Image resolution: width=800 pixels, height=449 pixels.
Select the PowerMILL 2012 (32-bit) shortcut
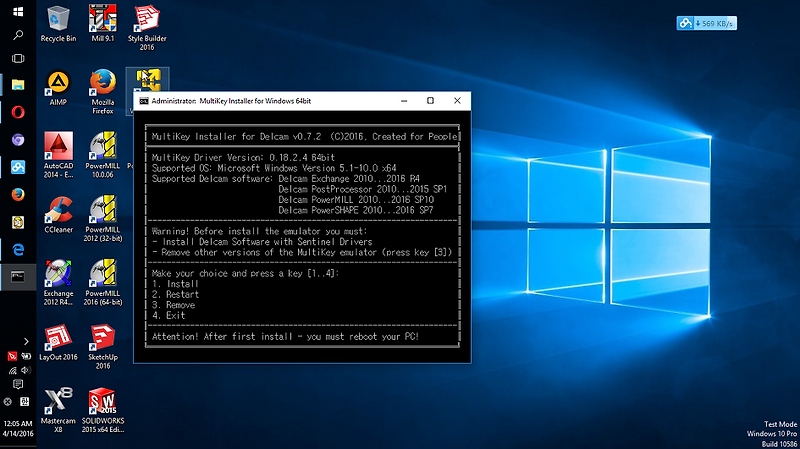[103, 219]
